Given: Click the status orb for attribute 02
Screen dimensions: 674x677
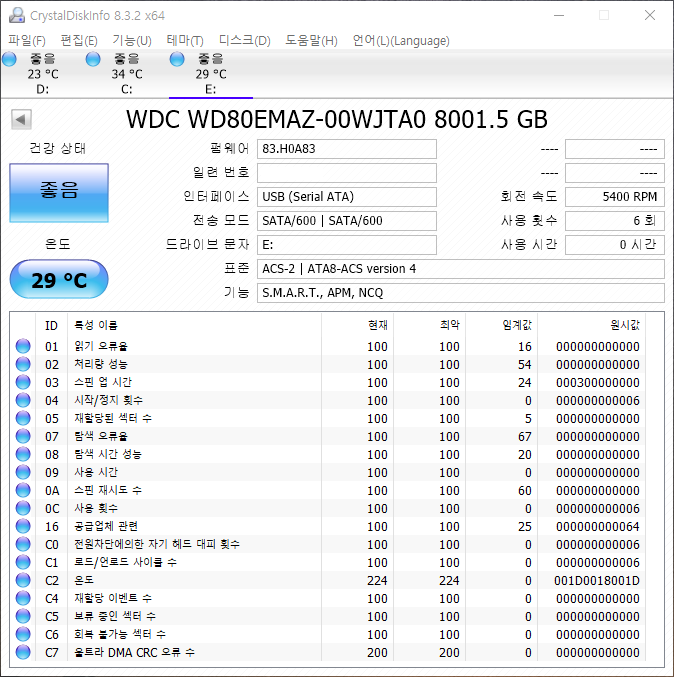Looking at the screenshot, I should [23, 364].
